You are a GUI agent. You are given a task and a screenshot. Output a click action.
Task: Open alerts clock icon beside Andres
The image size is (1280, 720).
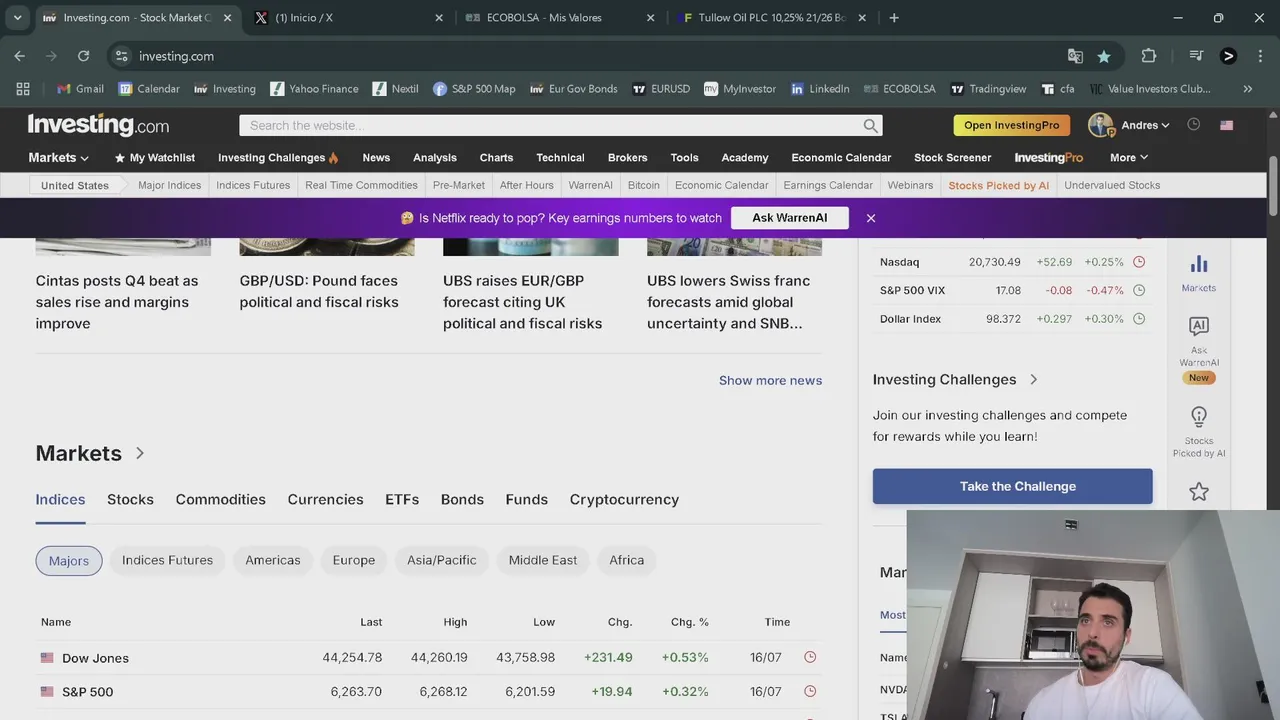(x=1193, y=125)
